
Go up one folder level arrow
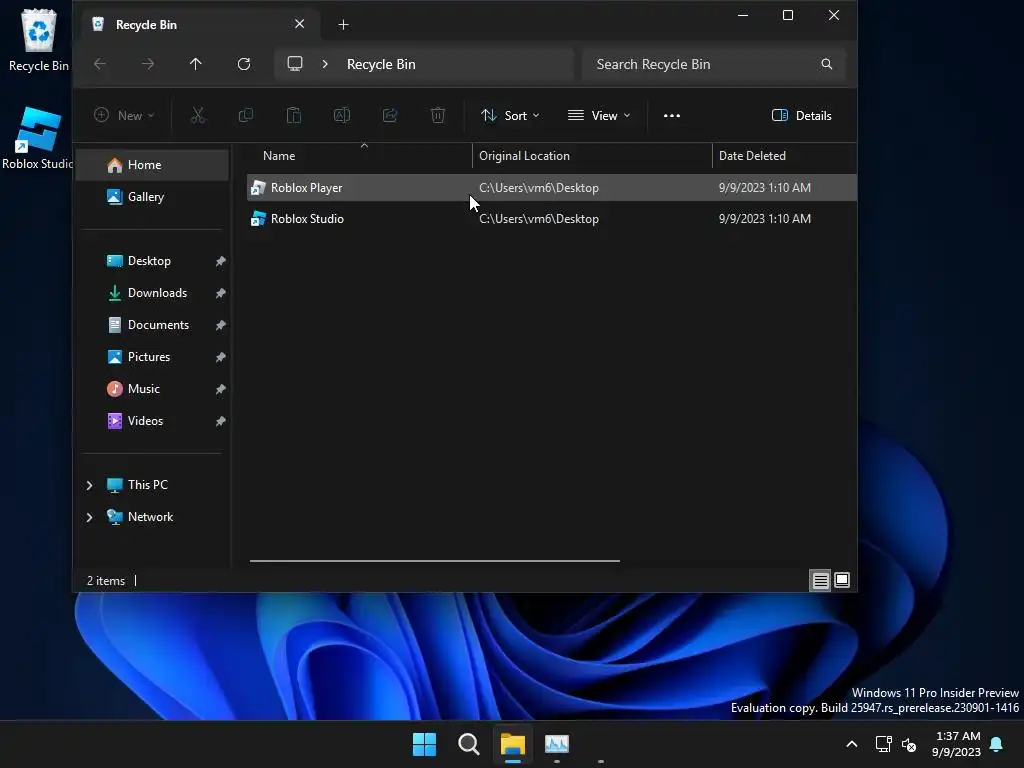(x=195, y=64)
